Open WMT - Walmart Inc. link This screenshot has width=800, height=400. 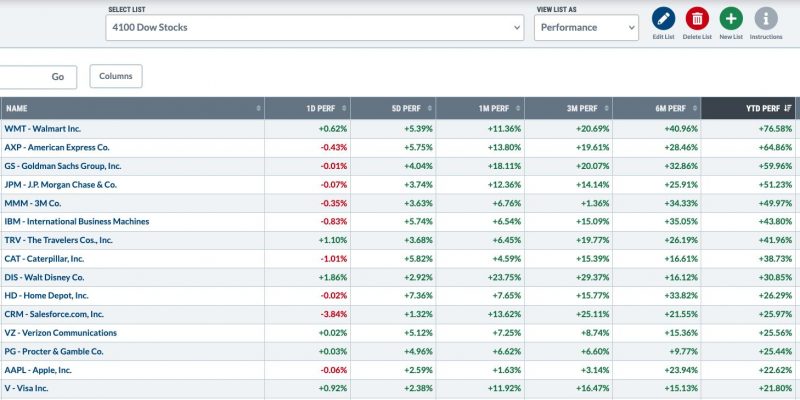point(42,129)
